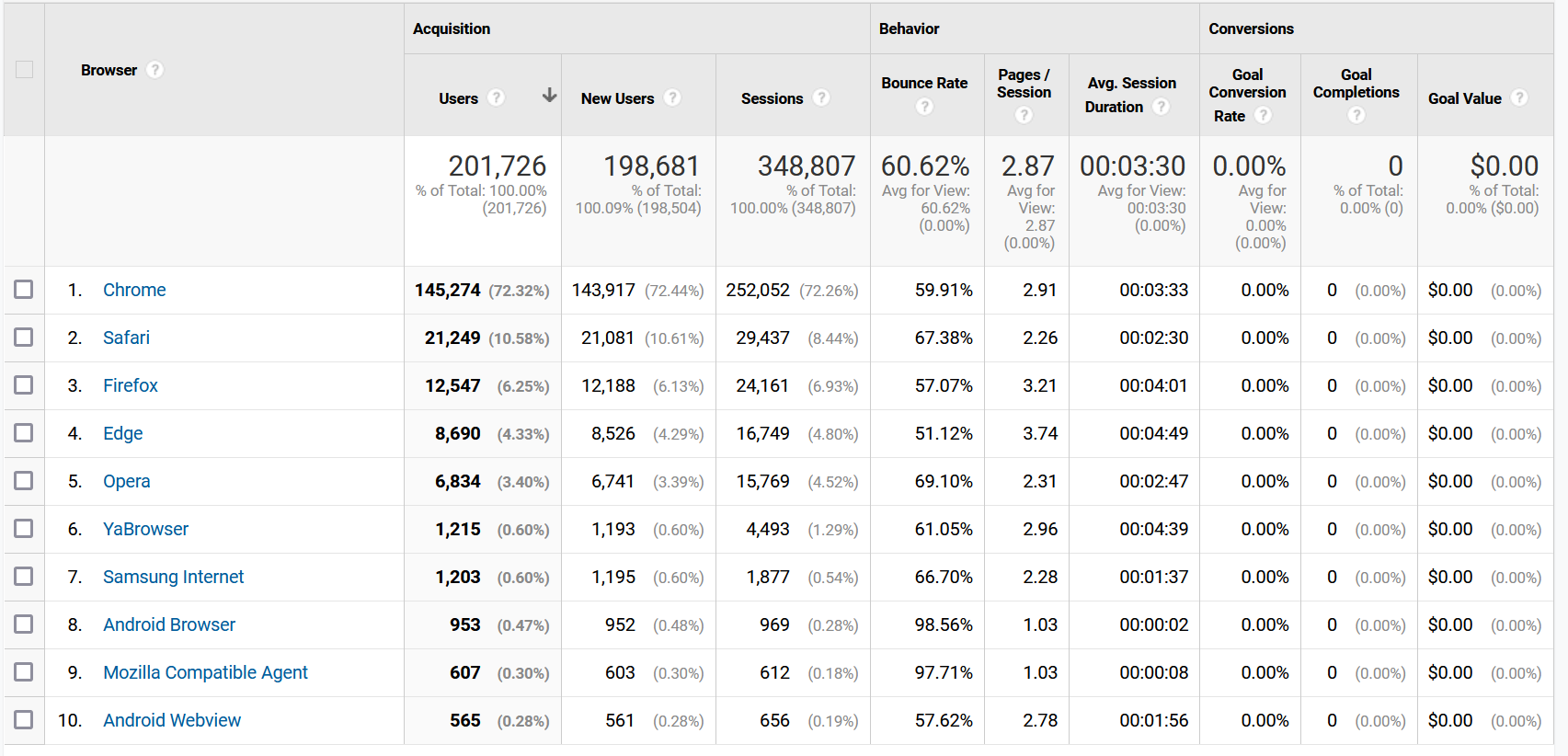Open the Safari browser link

[x=126, y=338]
